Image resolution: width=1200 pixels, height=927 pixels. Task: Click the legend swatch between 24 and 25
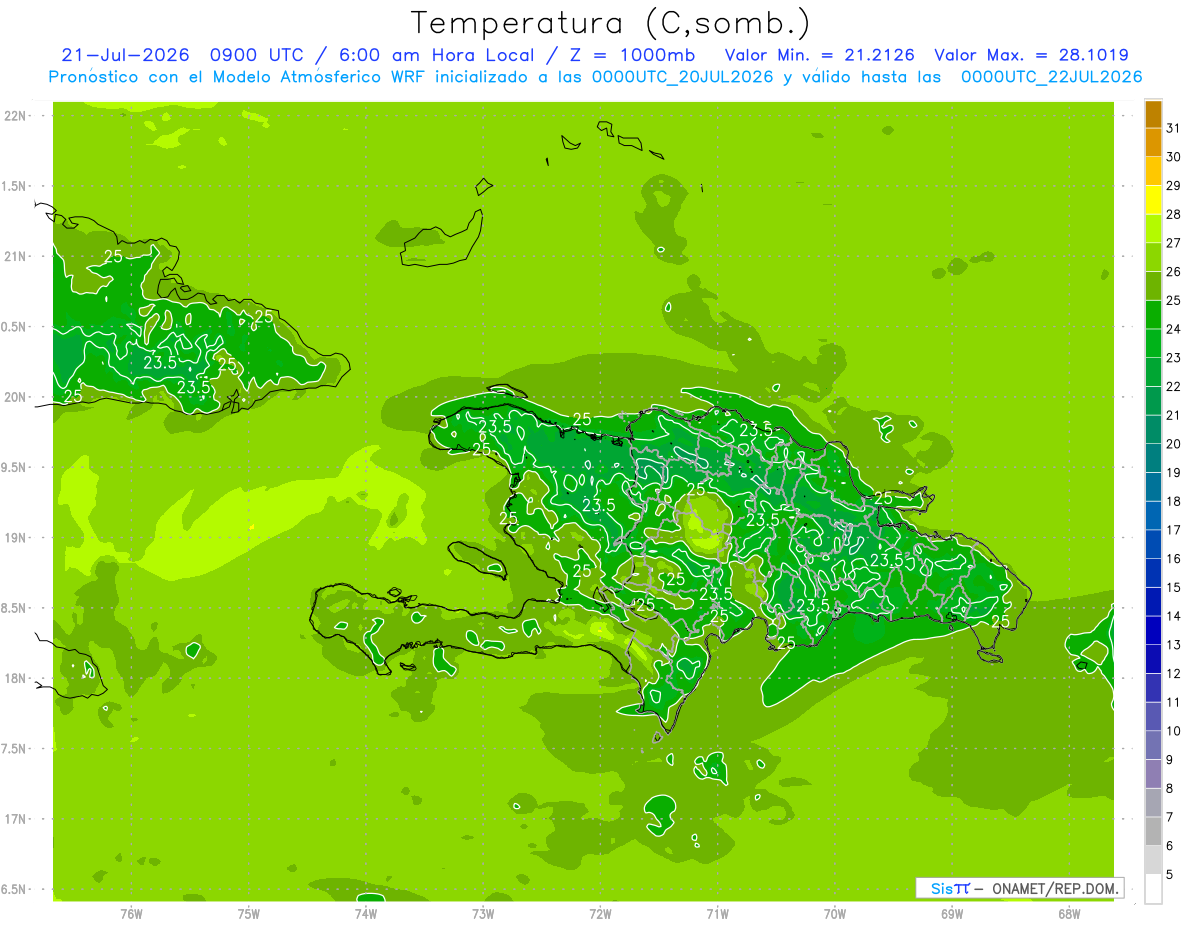point(1153,315)
